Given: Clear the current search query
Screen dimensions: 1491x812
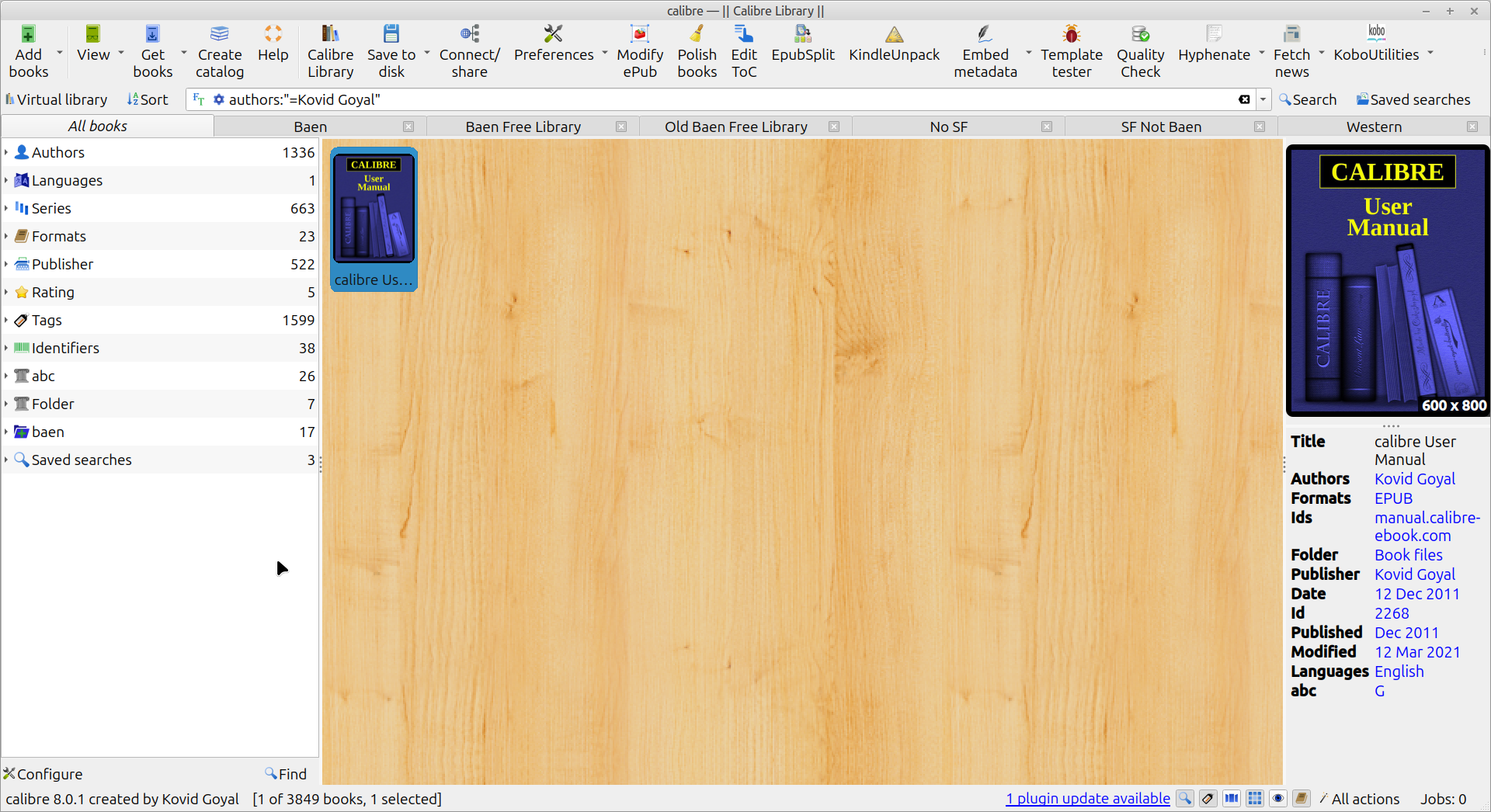Looking at the screenshot, I should coord(1244,99).
